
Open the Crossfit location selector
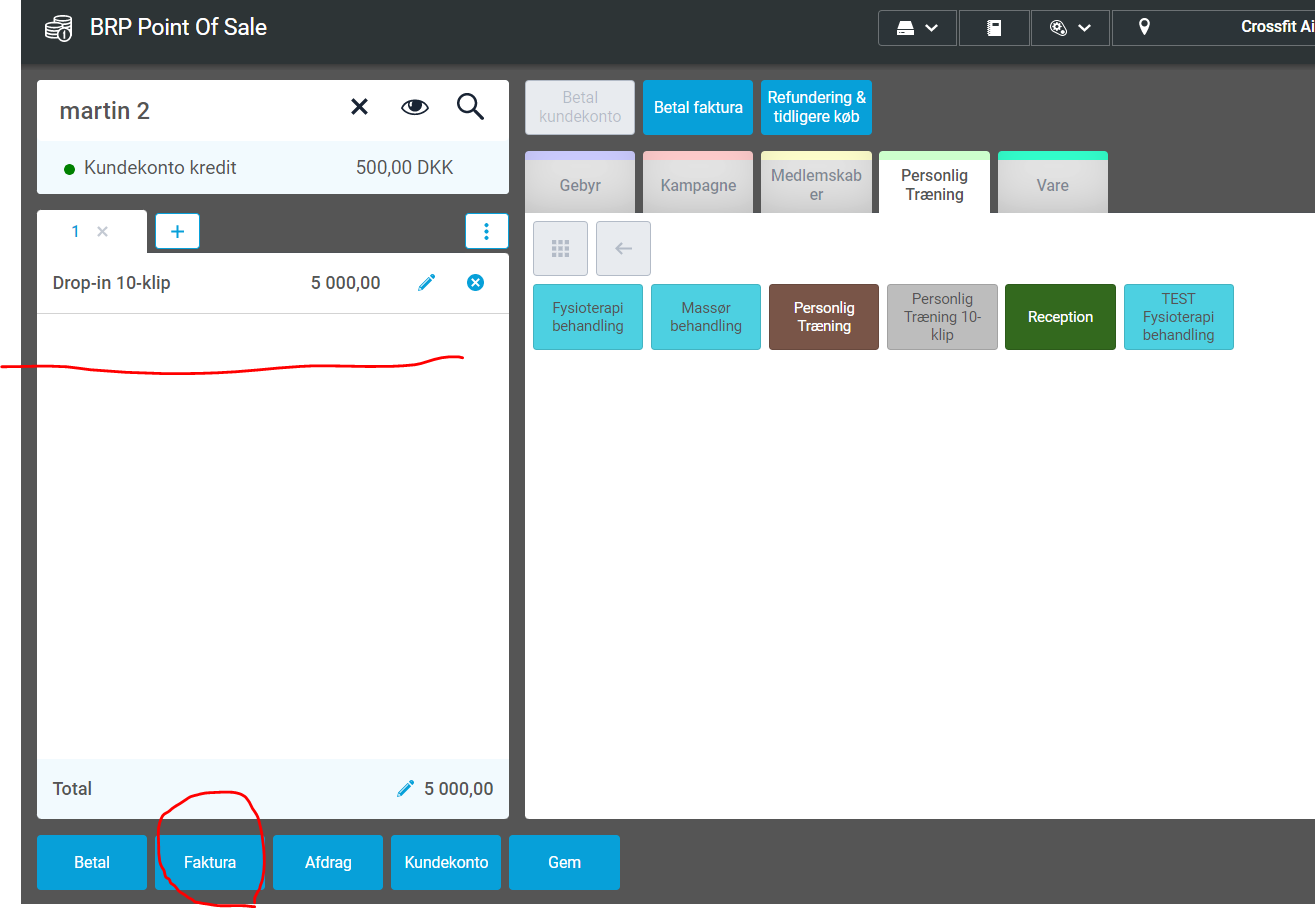[x=1213, y=28]
